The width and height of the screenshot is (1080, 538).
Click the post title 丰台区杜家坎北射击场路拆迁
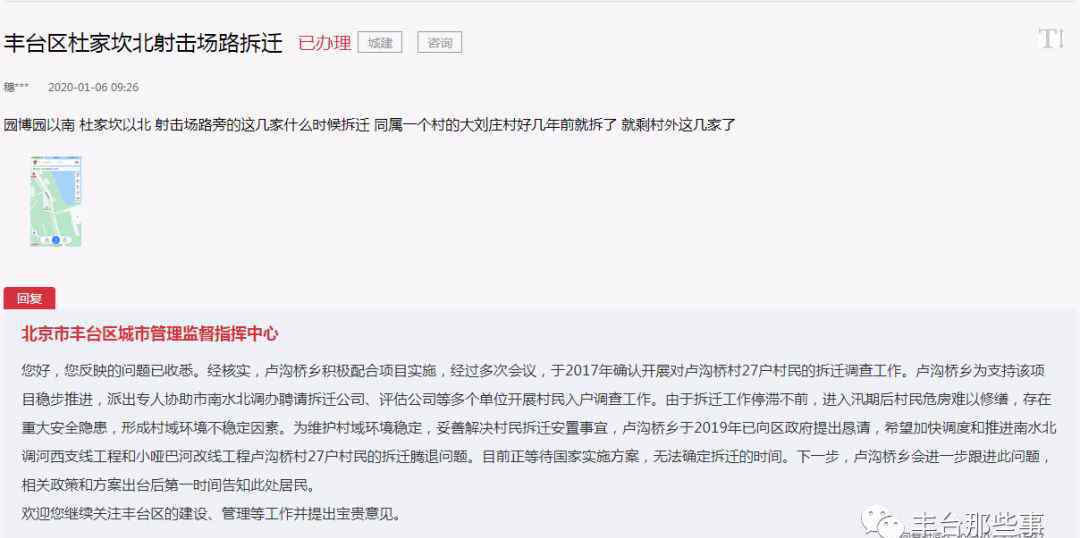[143, 43]
